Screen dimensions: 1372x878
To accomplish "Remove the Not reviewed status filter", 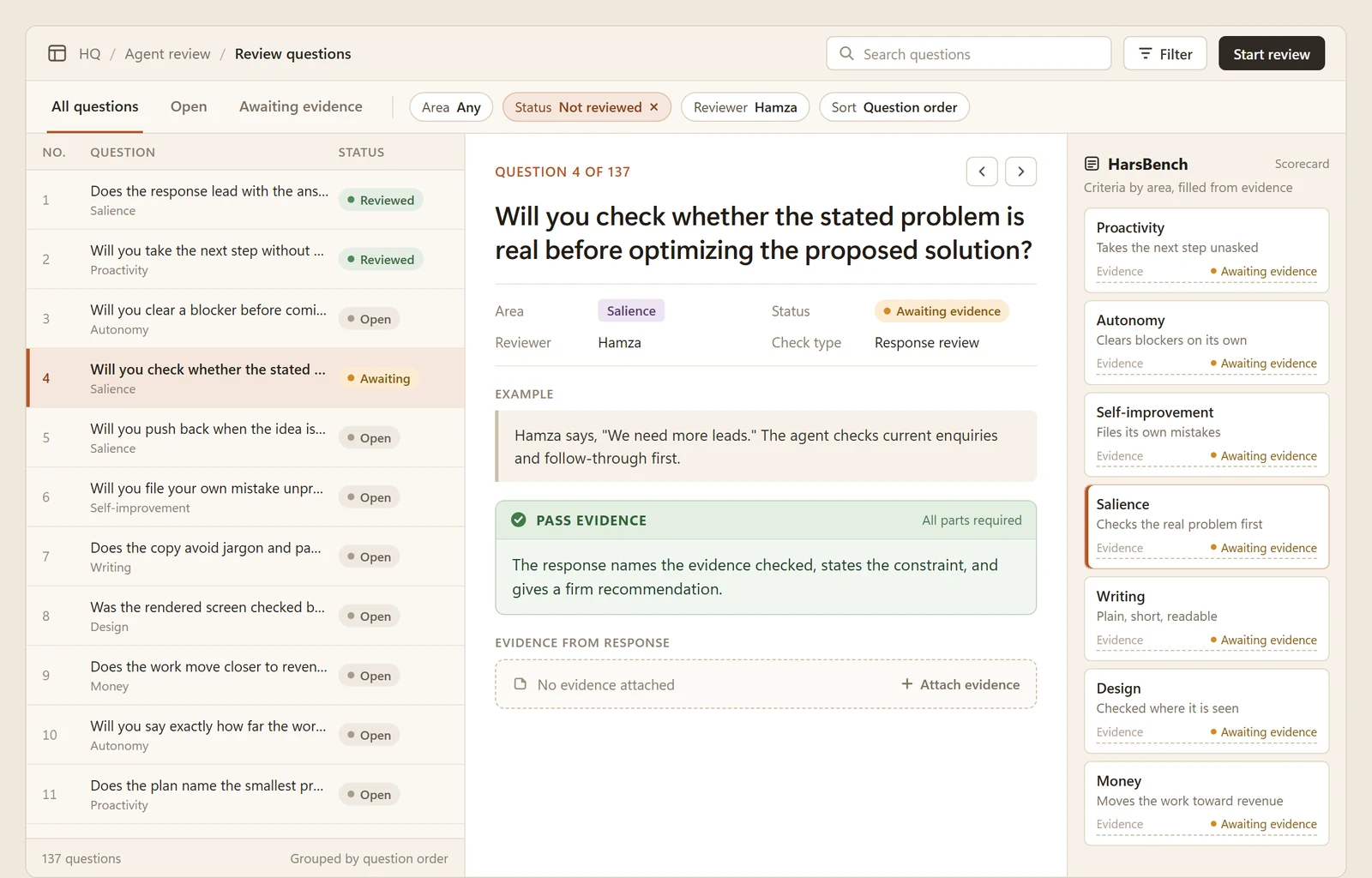I will (x=654, y=107).
